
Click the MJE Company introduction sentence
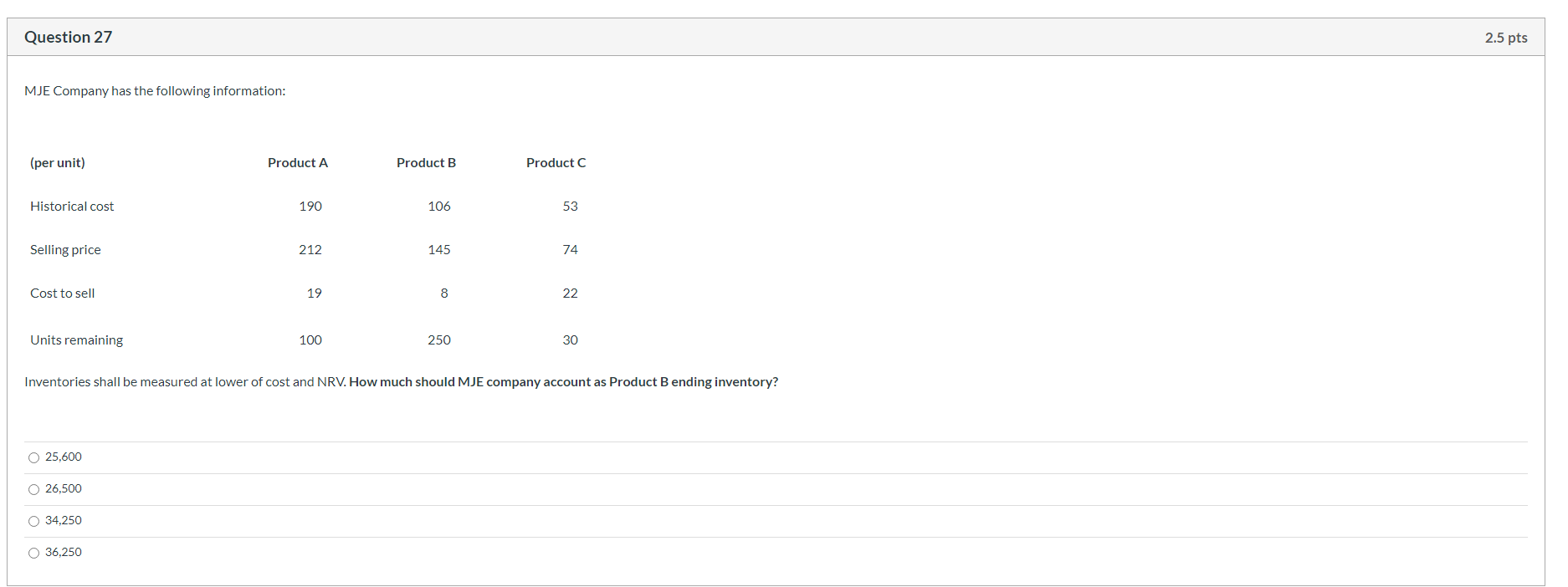(x=154, y=90)
